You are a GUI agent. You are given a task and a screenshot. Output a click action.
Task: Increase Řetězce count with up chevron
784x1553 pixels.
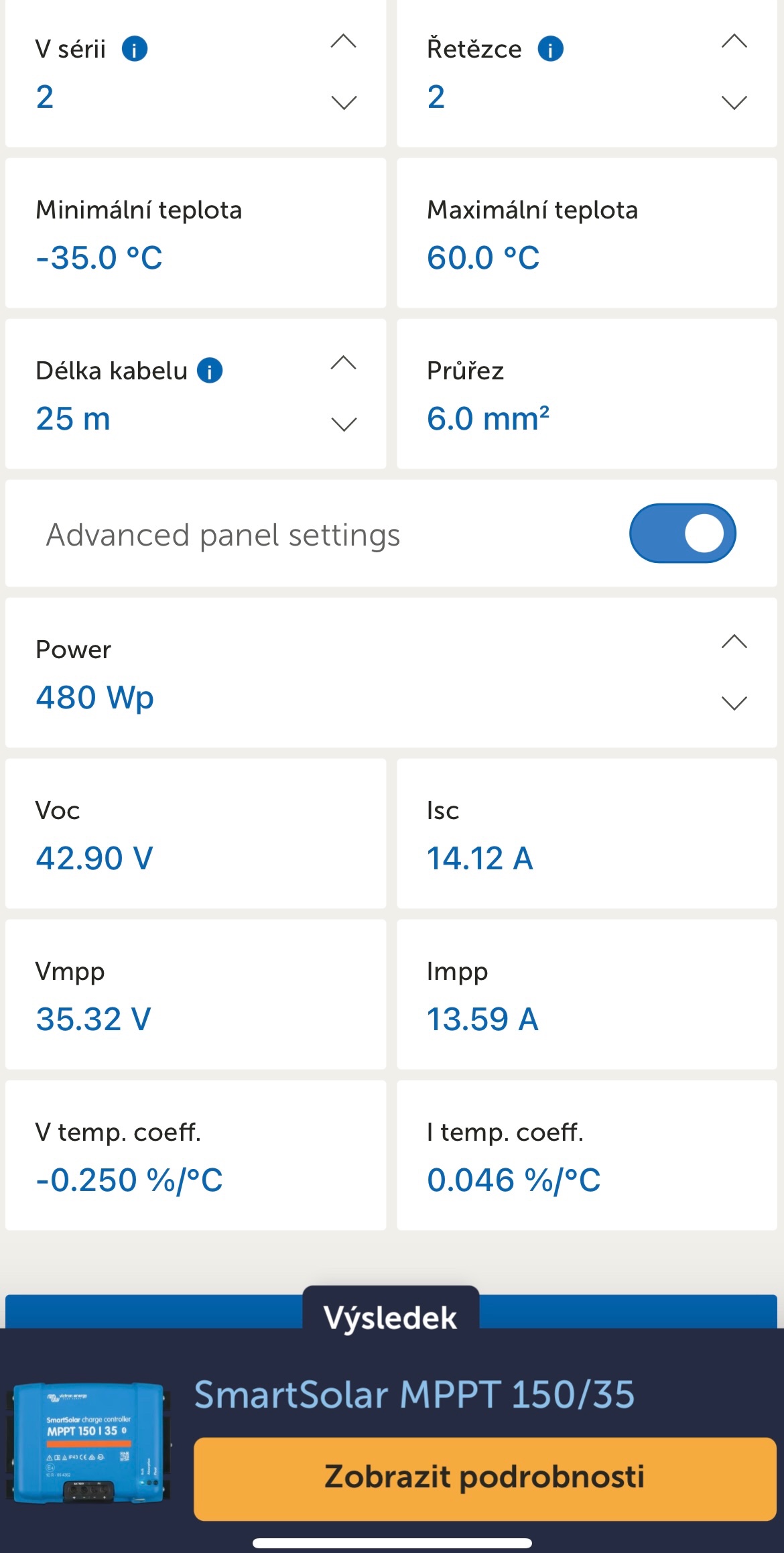[x=734, y=42]
